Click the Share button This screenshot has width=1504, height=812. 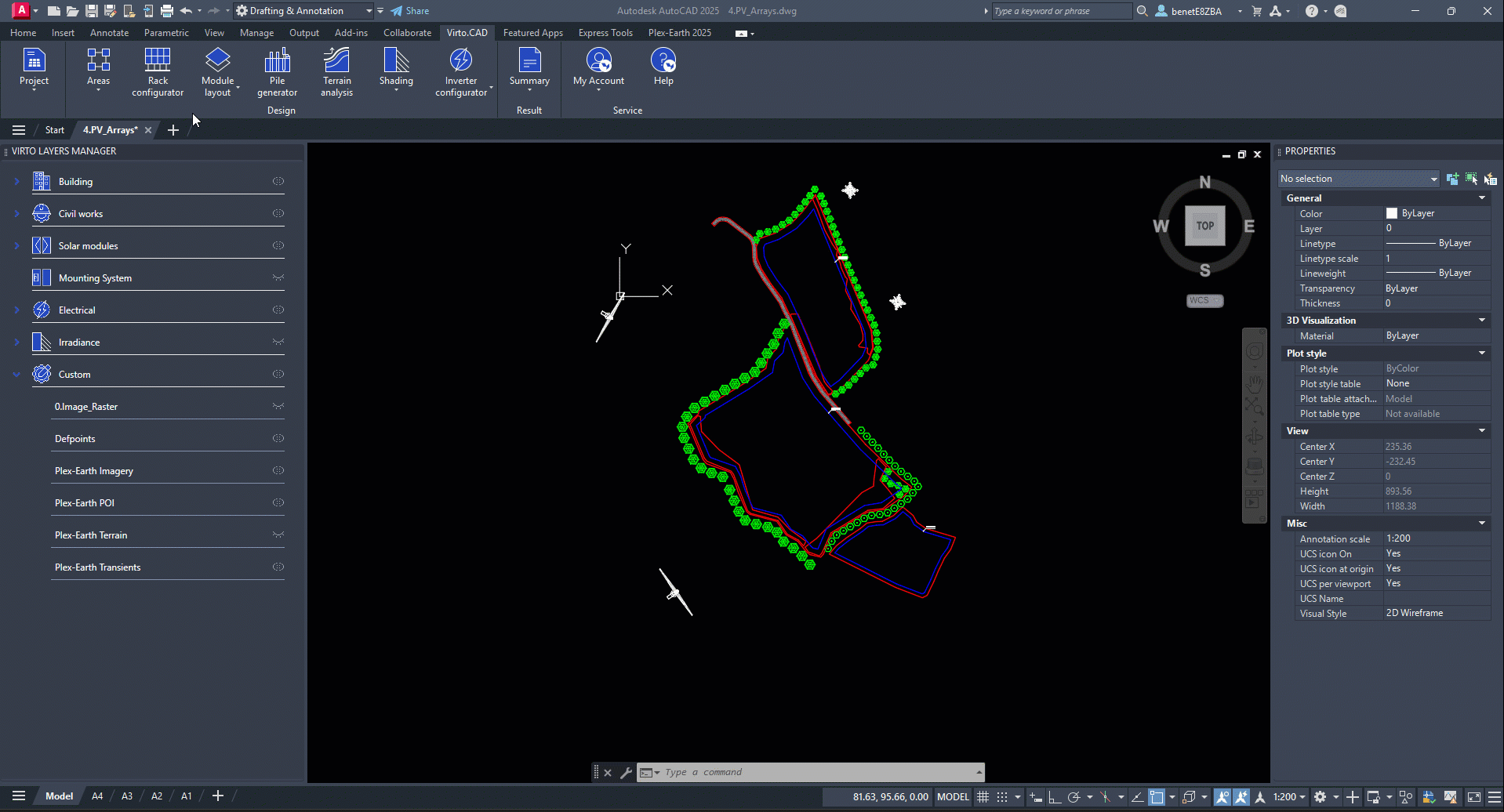(410, 11)
